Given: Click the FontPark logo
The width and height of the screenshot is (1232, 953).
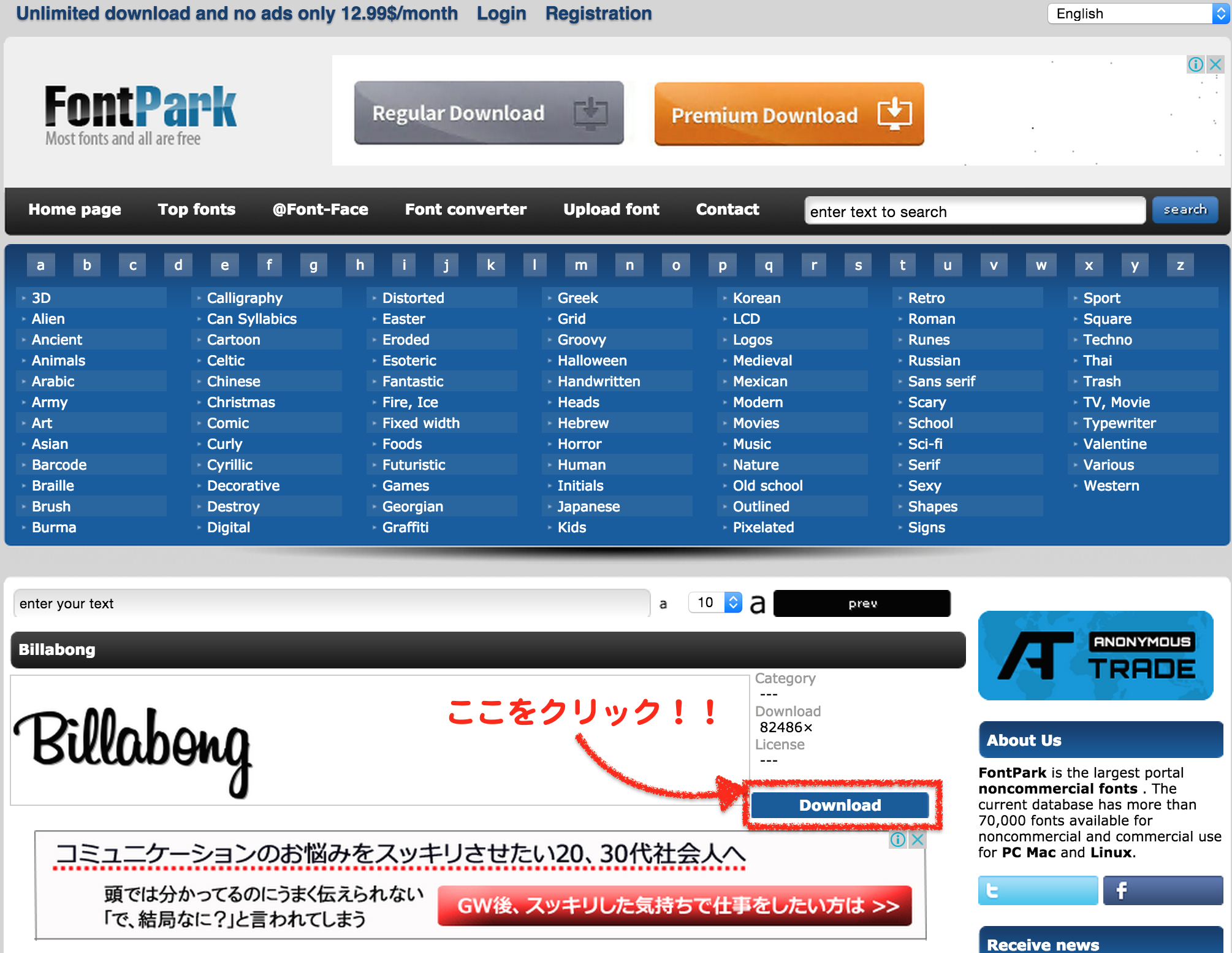Looking at the screenshot, I should 140,115.
